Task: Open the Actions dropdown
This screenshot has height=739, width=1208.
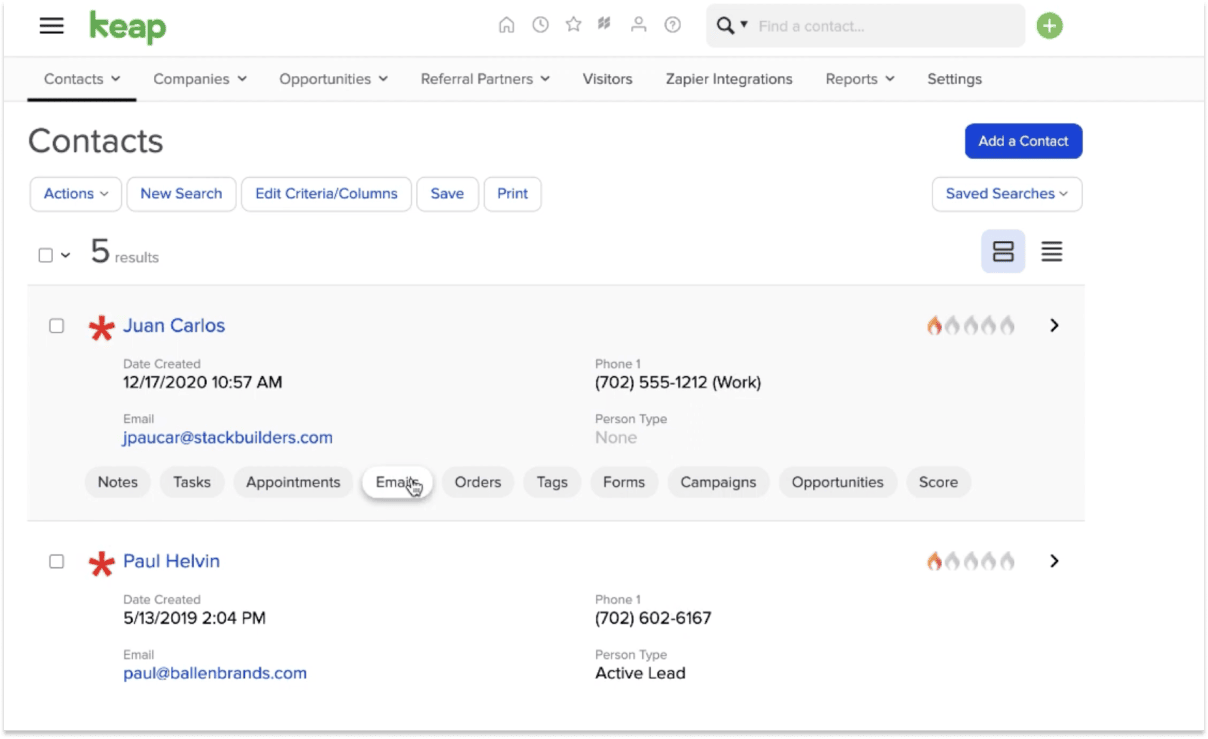Action: tap(75, 193)
